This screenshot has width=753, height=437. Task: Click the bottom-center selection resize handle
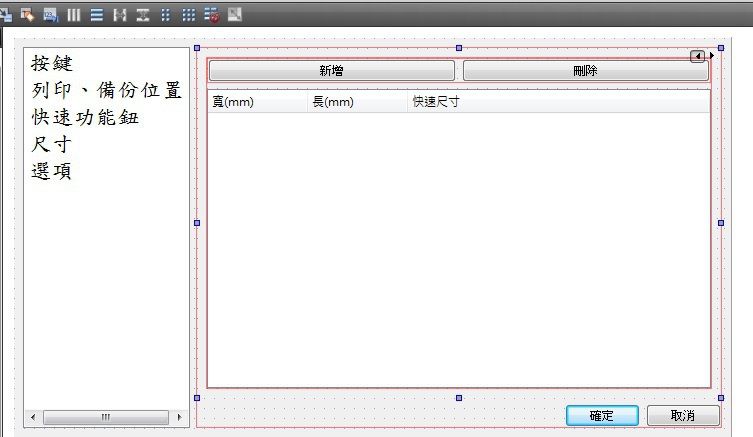[459, 398]
